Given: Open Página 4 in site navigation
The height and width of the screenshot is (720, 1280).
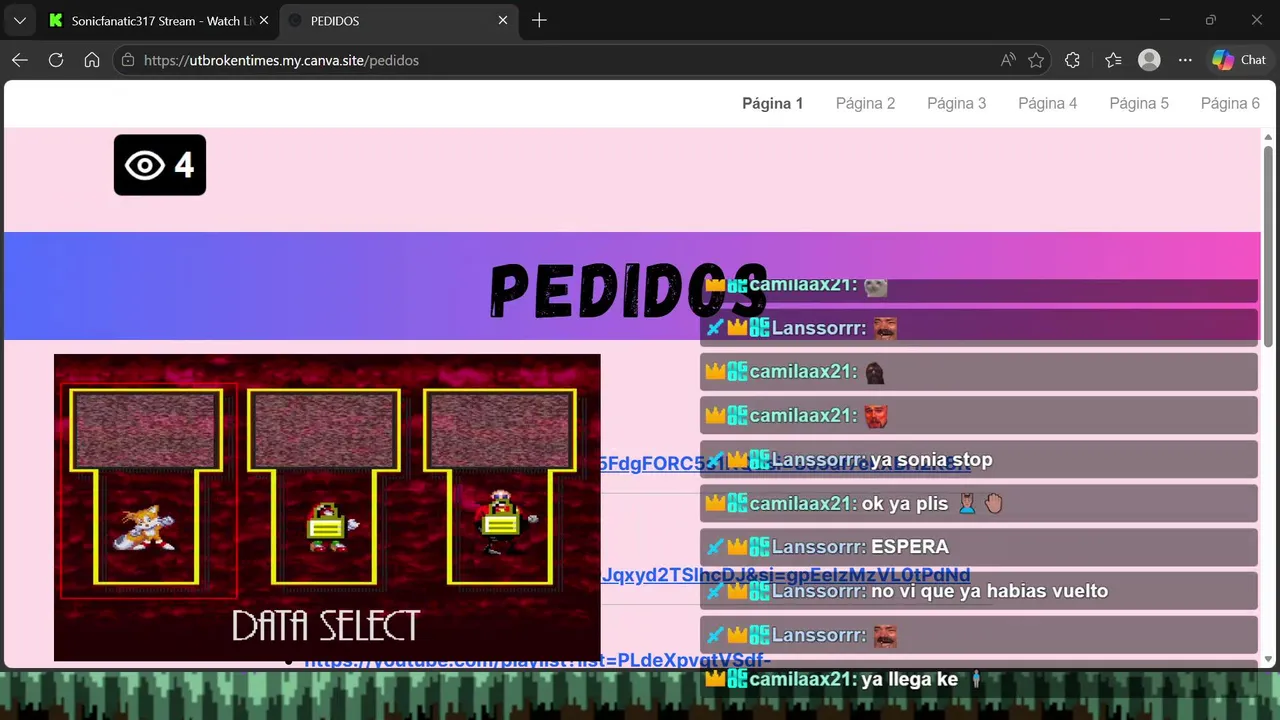Looking at the screenshot, I should click(x=1047, y=103).
